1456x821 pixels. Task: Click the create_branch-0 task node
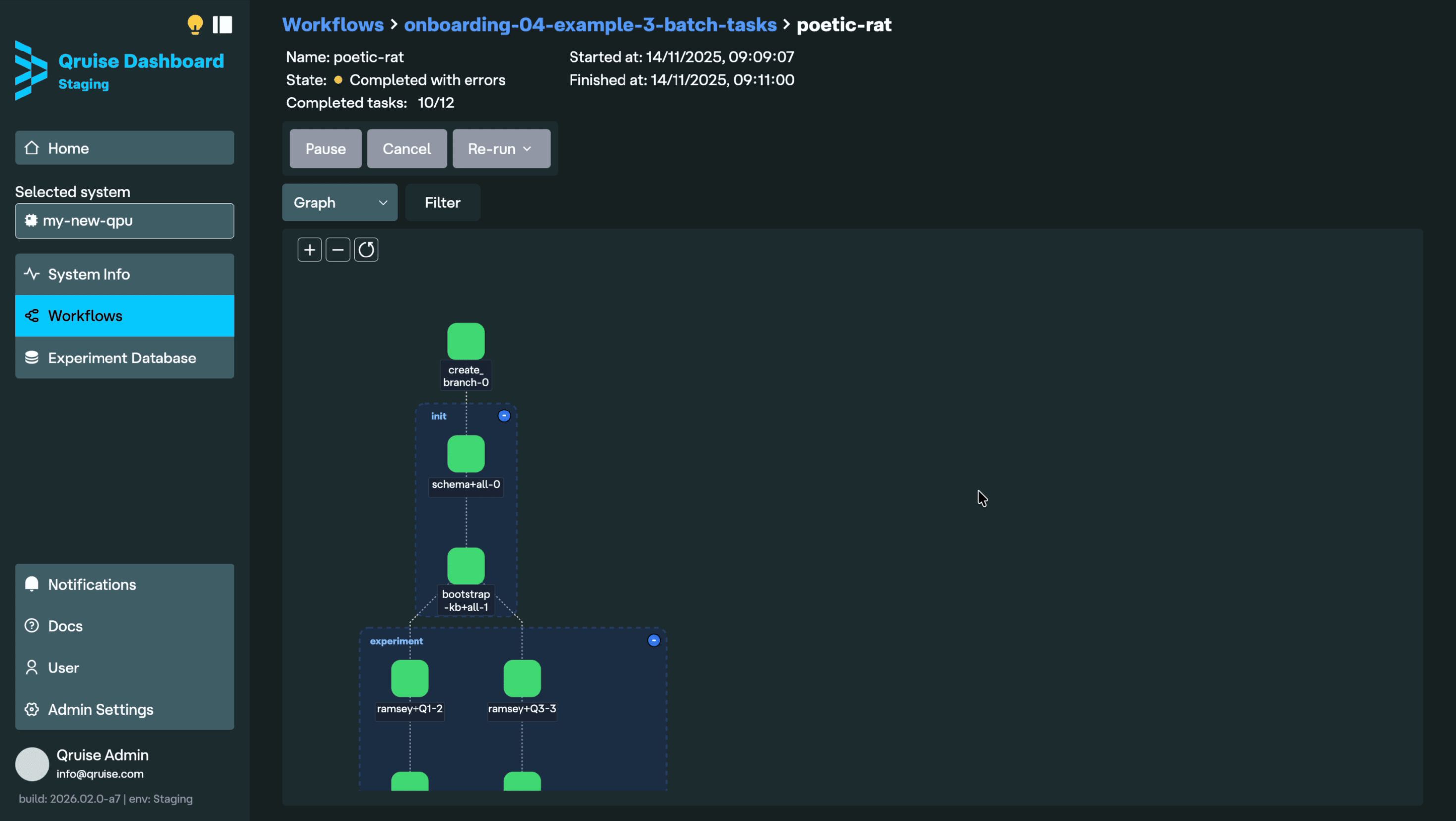(466, 341)
